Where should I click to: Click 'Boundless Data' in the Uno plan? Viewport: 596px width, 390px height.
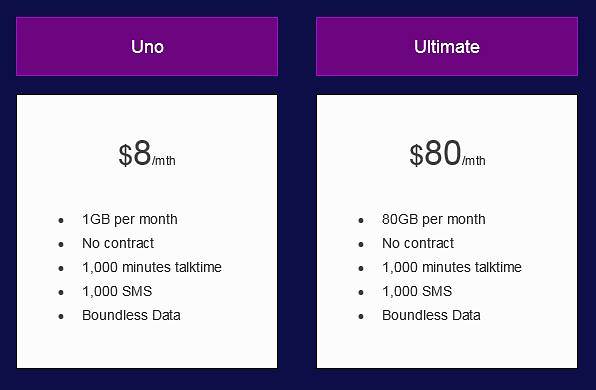[131, 315]
